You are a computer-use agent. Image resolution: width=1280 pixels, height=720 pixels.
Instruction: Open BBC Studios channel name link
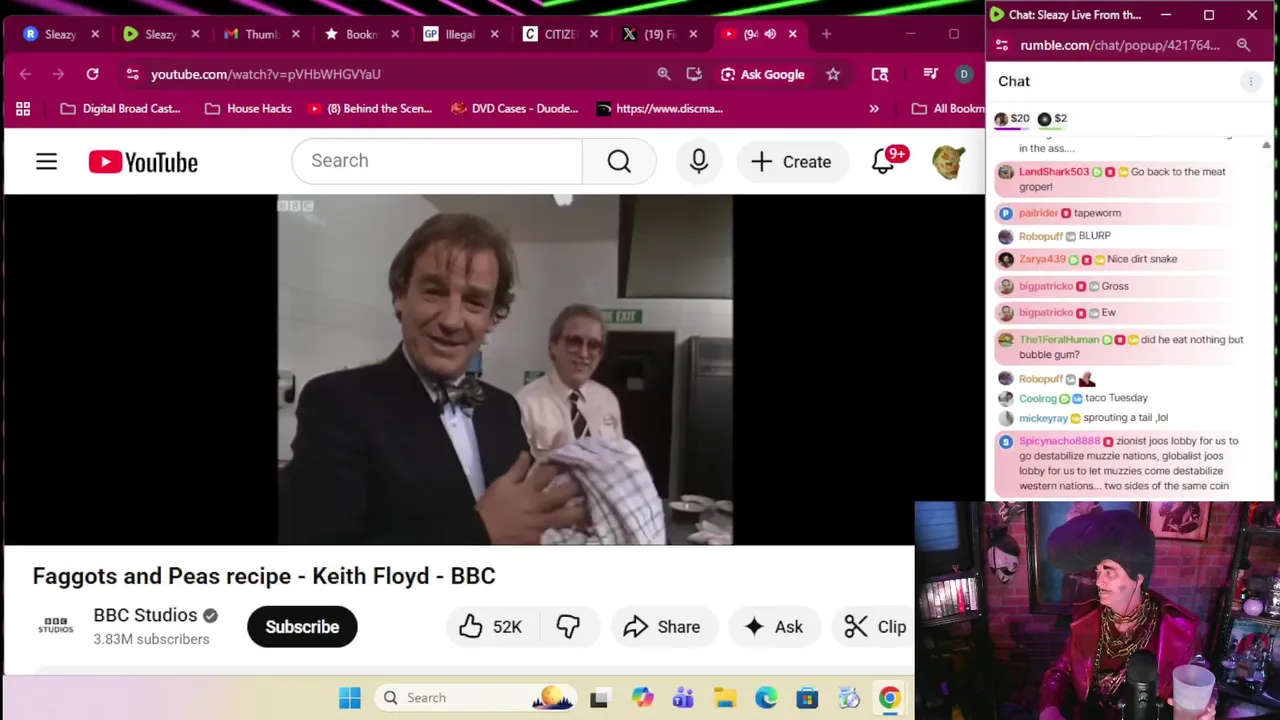click(x=145, y=615)
